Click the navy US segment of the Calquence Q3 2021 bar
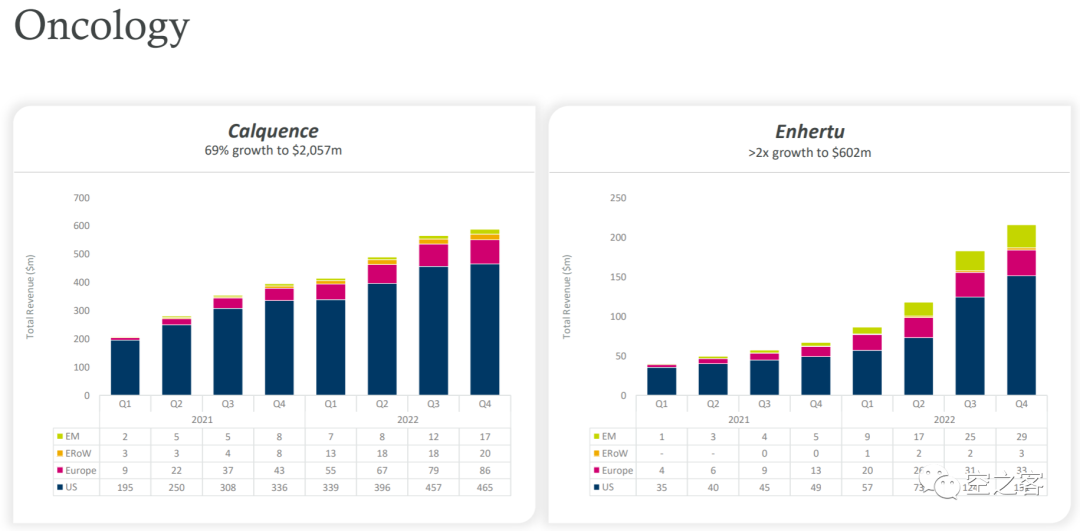The height and width of the screenshot is (531, 1080). click(x=228, y=352)
